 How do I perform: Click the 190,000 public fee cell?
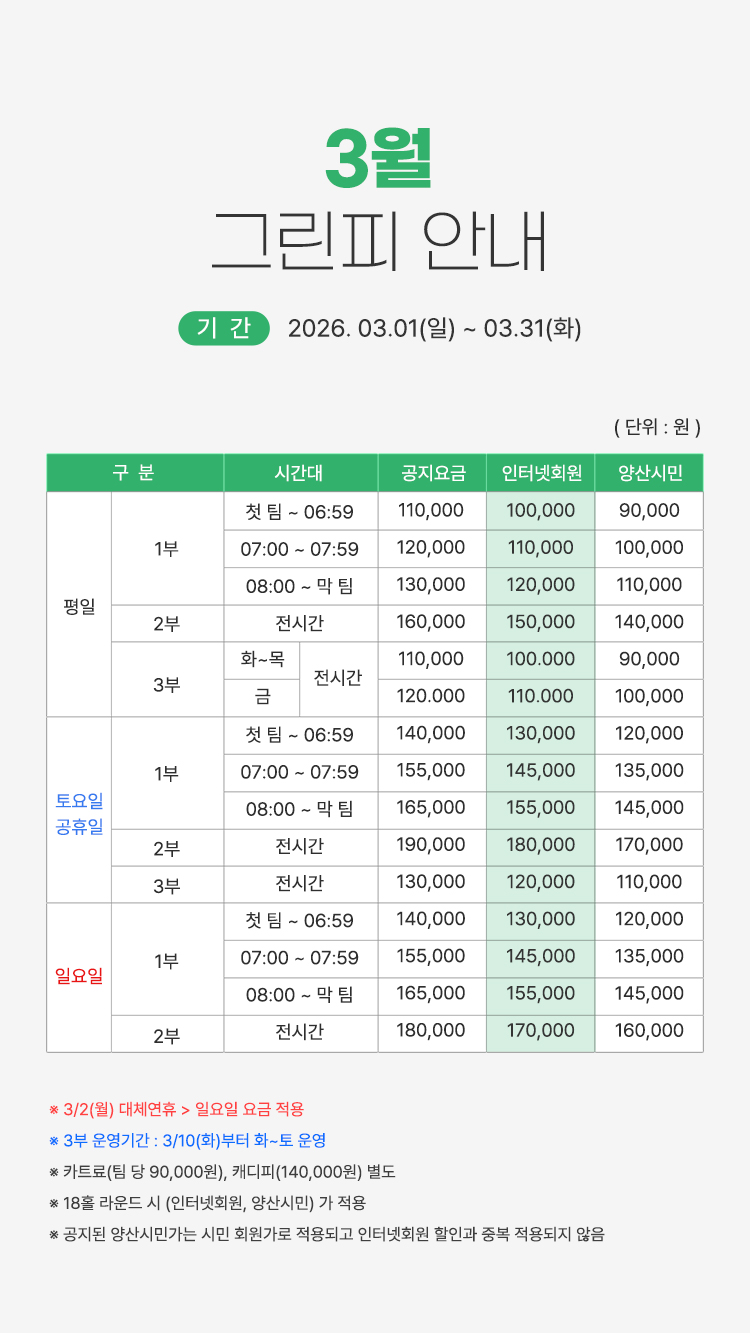[431, 846]
